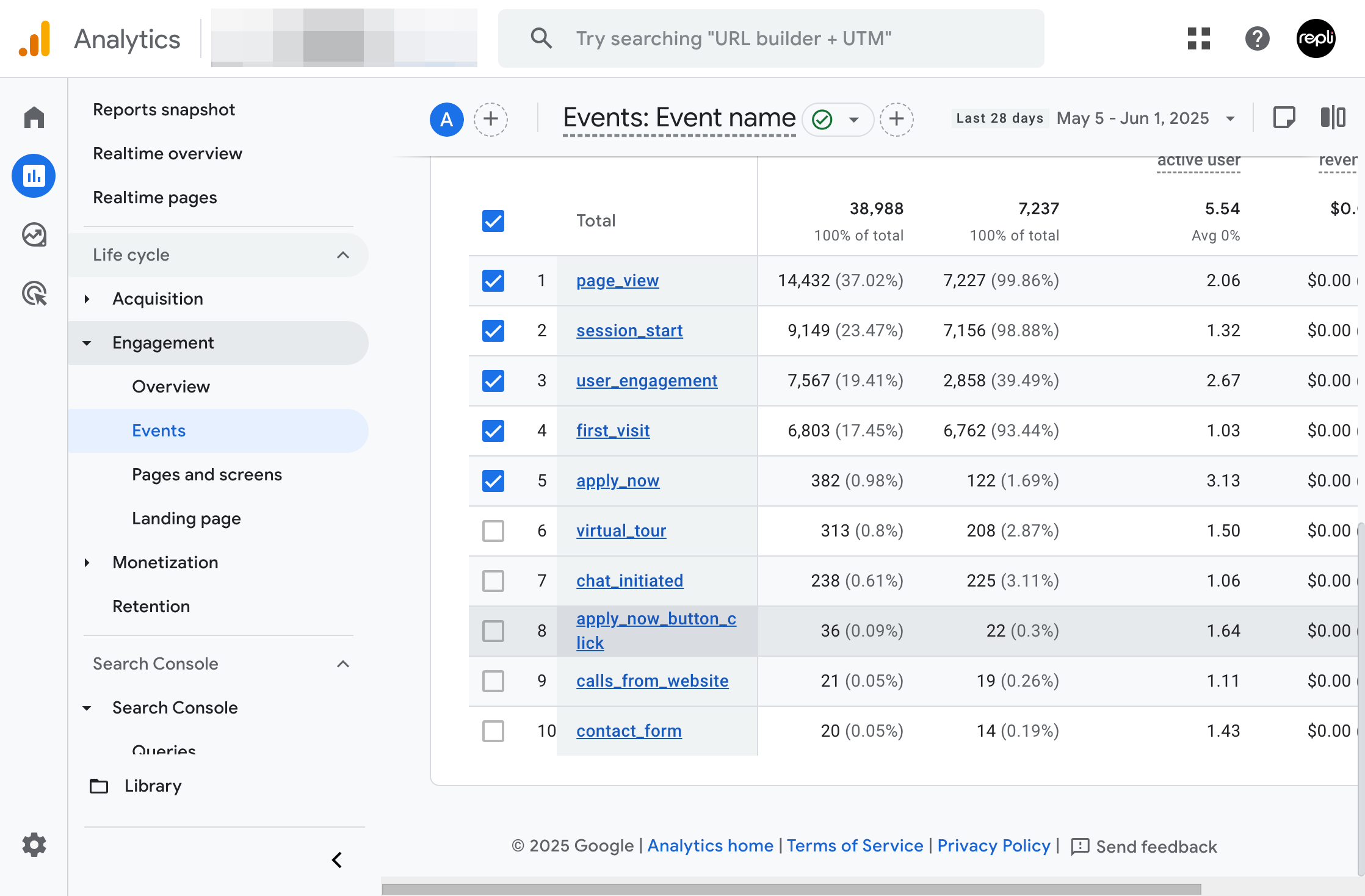This screenshot has height=896, width=1365.
Task: Open Pages and screens report
Action: tap(207, 475)
